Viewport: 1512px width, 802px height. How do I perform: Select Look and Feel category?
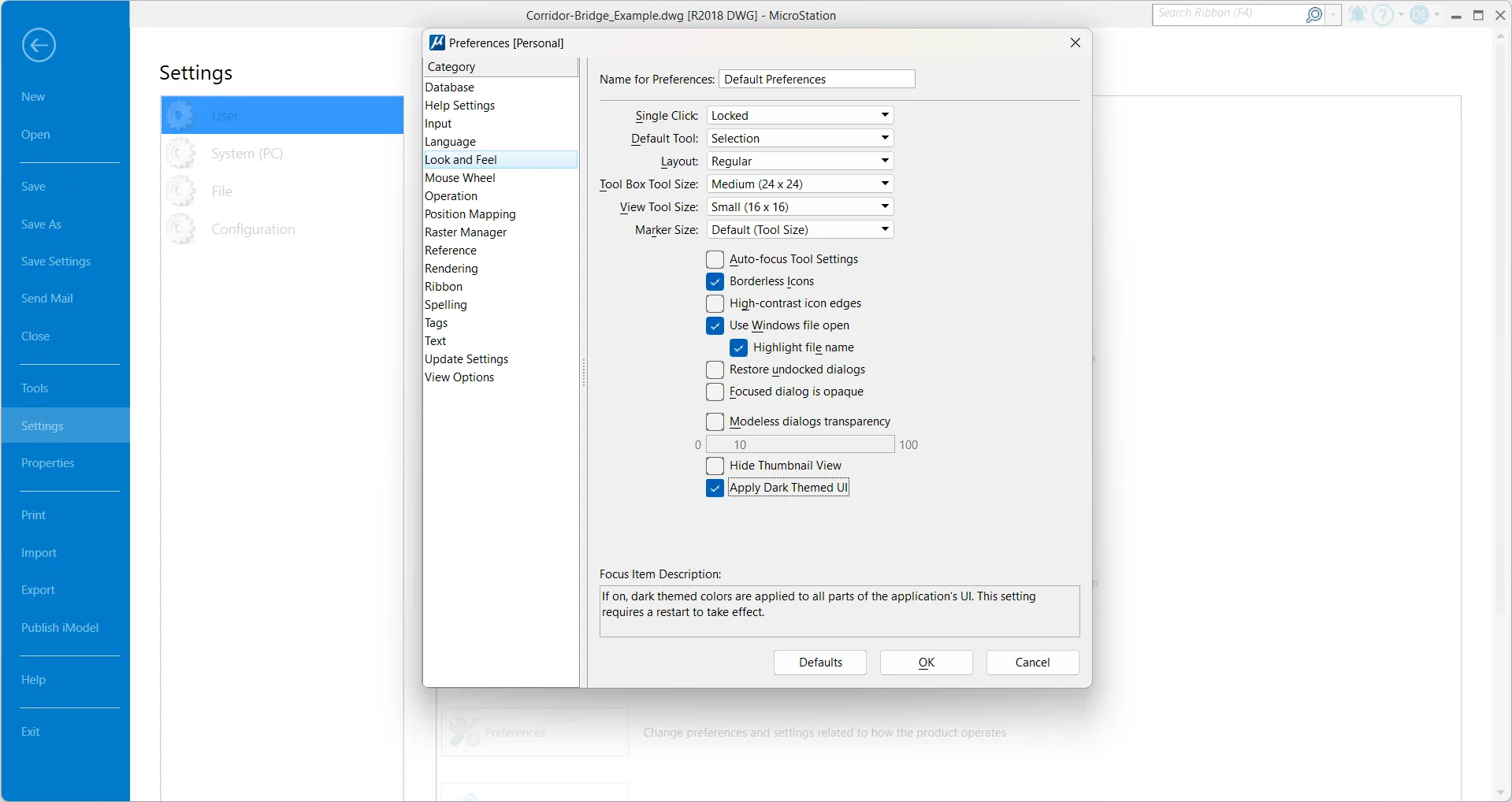(500, 160)
